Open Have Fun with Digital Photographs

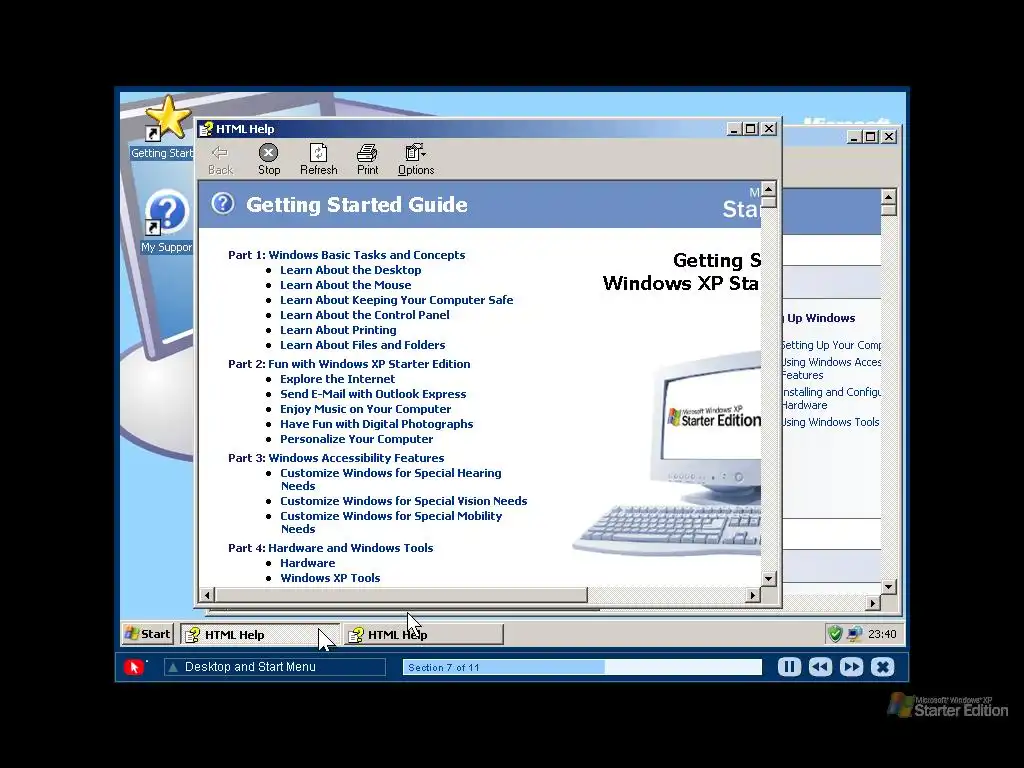[x=377, y=424]
